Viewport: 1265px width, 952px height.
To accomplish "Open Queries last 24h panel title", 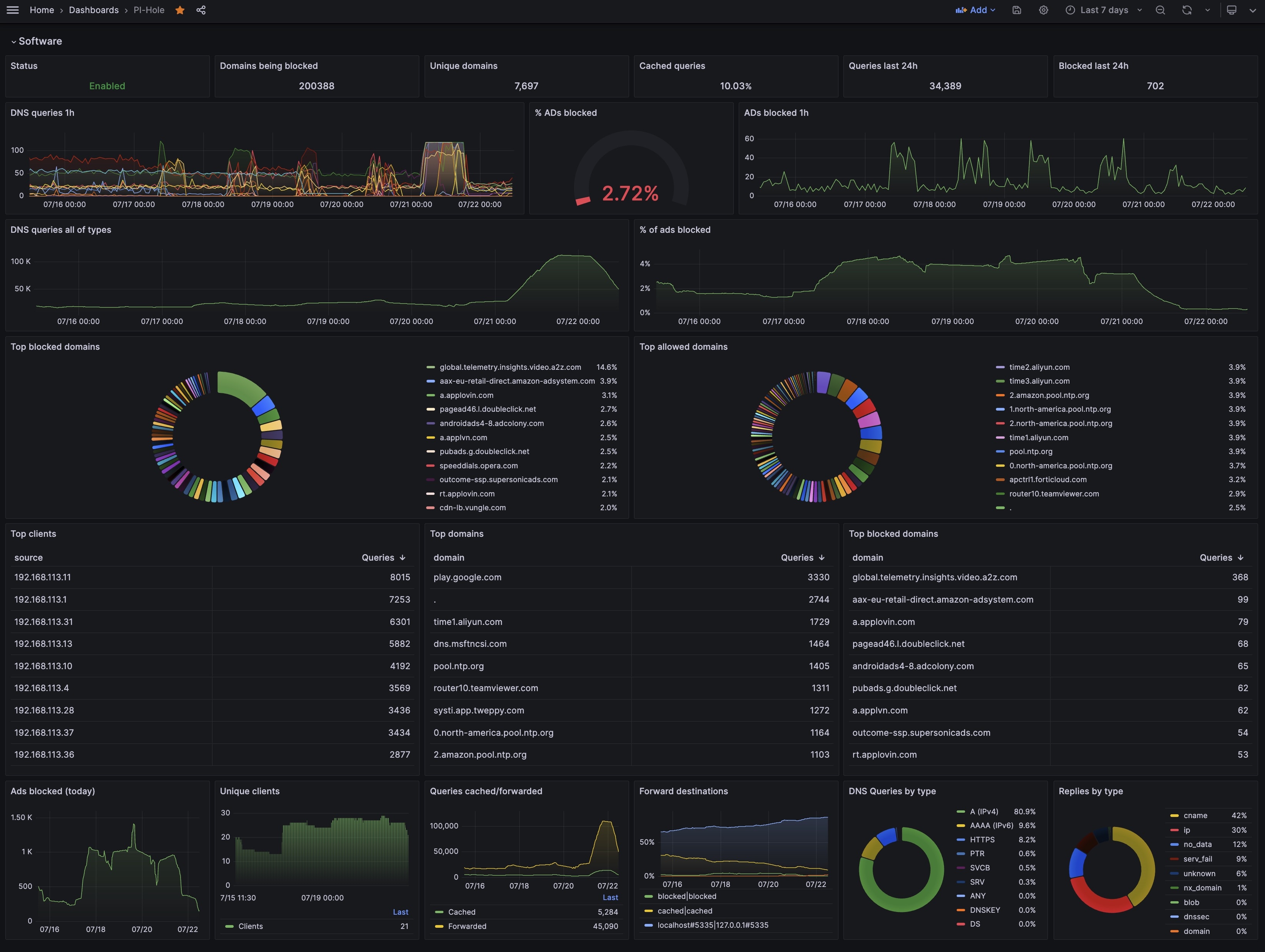I will tap(883, 66).
